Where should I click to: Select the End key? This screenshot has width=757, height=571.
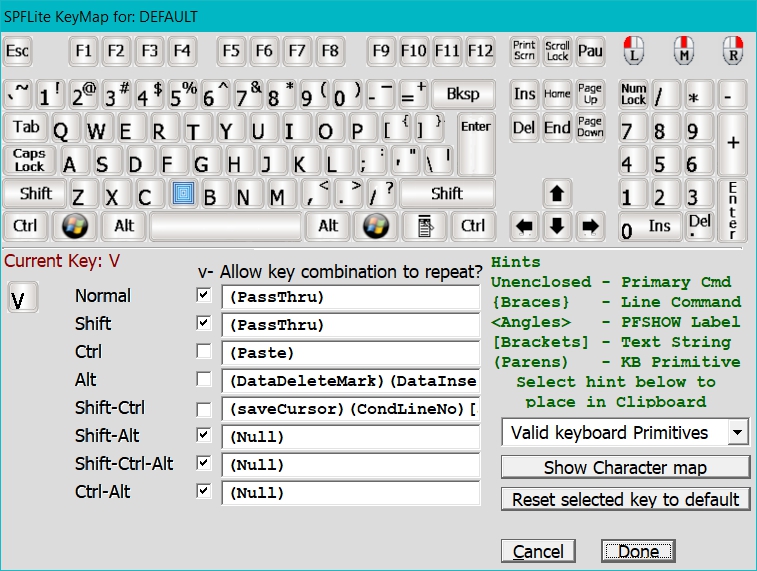(x=557, y=127)
